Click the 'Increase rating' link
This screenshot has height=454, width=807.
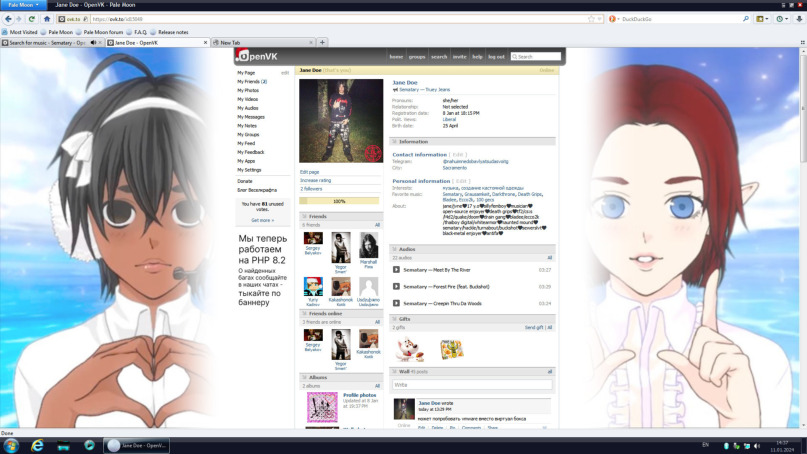point(316,180)
